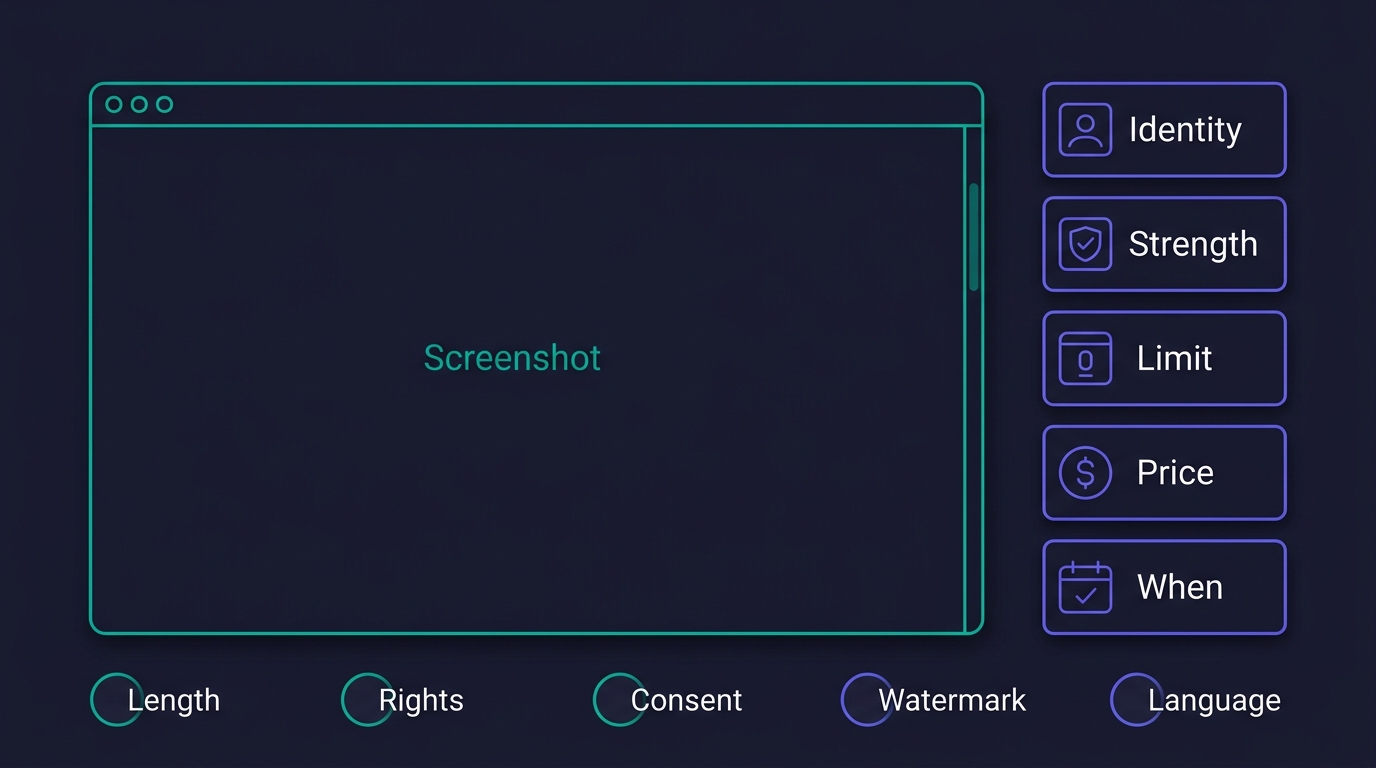
Task: Open the Limit panel card
Action: pos(1164,358)
